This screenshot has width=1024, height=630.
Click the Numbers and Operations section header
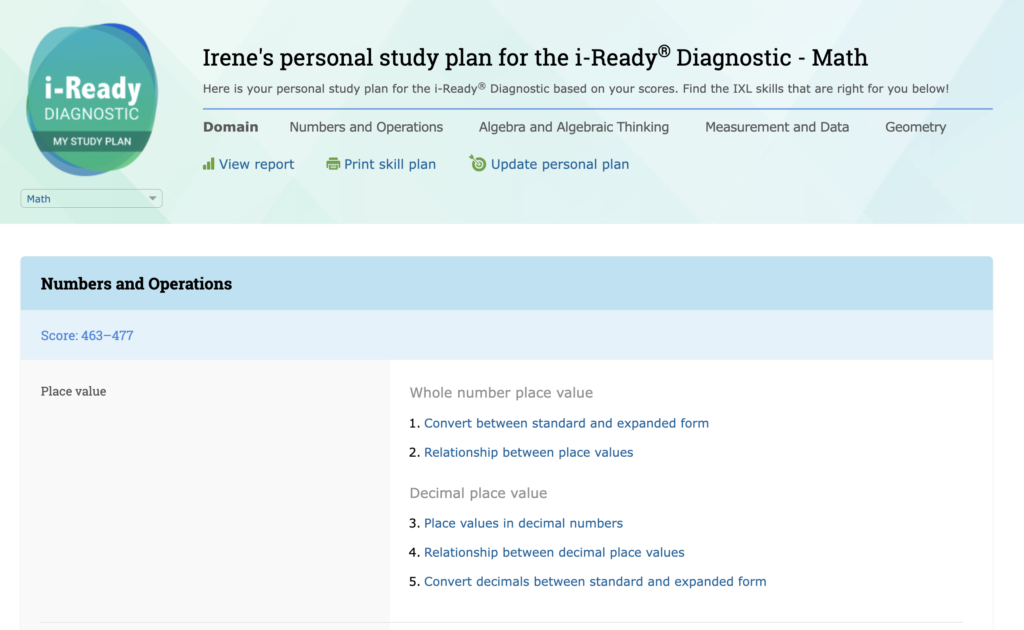[136, 284]
